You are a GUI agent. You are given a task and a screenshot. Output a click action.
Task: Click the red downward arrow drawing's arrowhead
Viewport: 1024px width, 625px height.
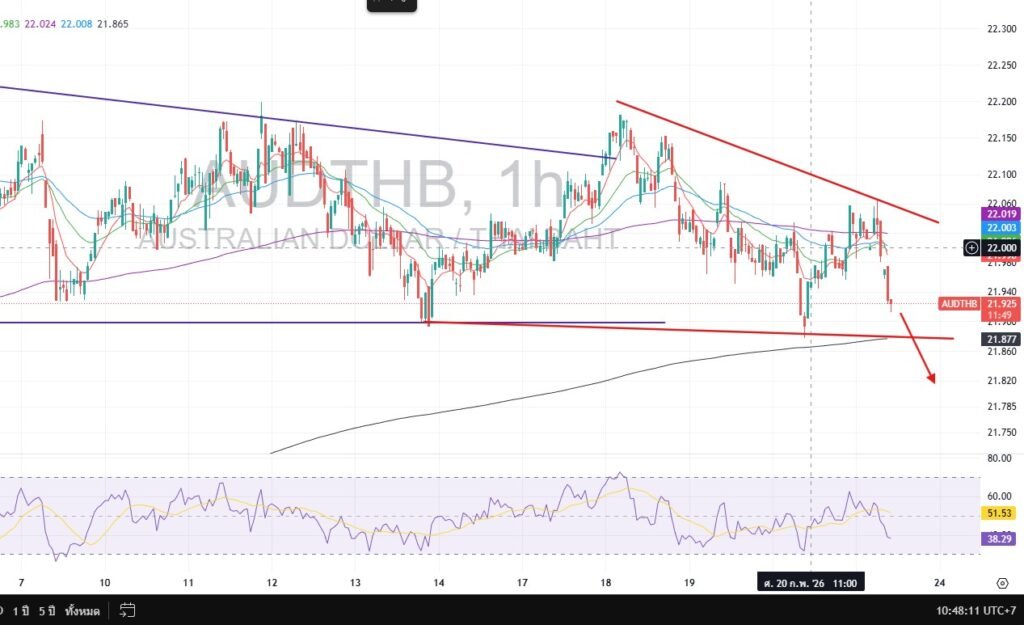[x=932, y=378]
